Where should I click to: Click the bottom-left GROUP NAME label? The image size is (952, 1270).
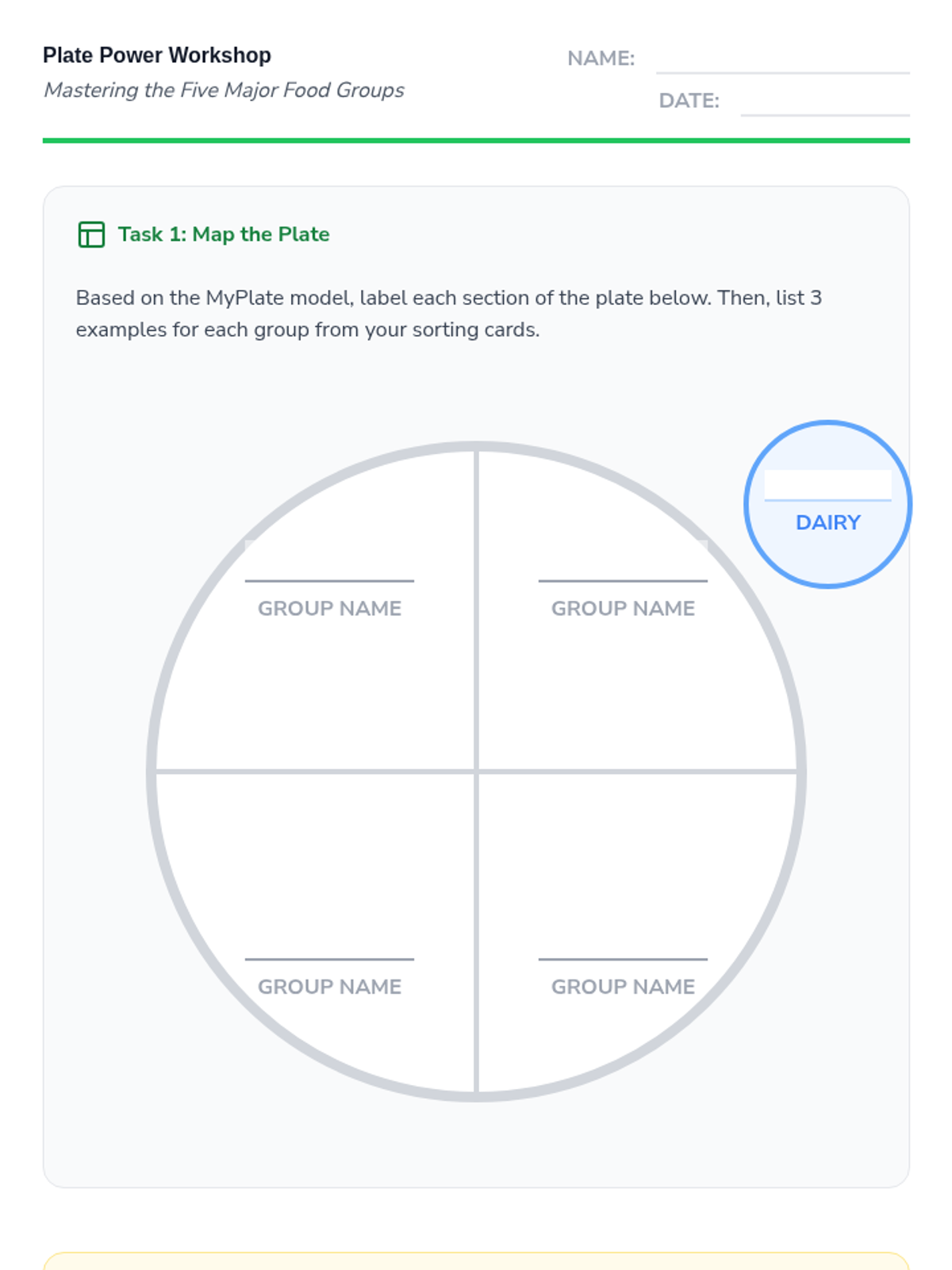[329, 987]
